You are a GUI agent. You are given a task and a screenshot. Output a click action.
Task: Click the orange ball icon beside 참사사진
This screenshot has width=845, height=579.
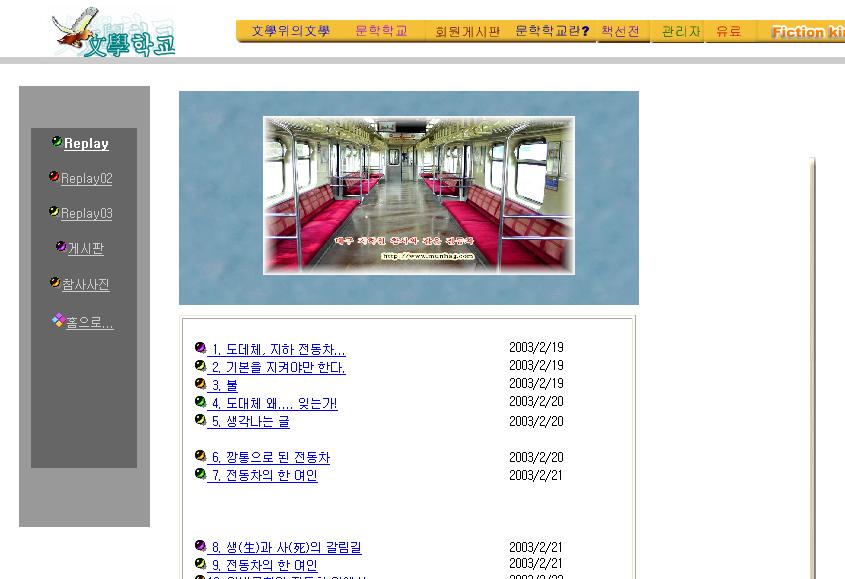tap(55, 283)
